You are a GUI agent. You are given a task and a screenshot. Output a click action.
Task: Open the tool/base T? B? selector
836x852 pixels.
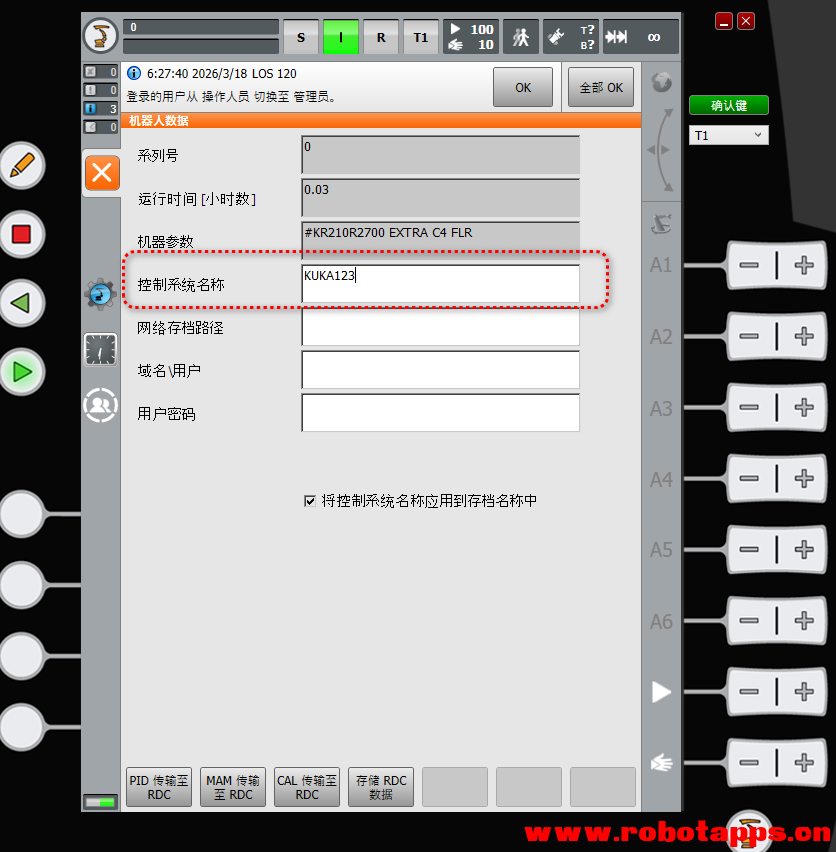click(x=571, y=37)
